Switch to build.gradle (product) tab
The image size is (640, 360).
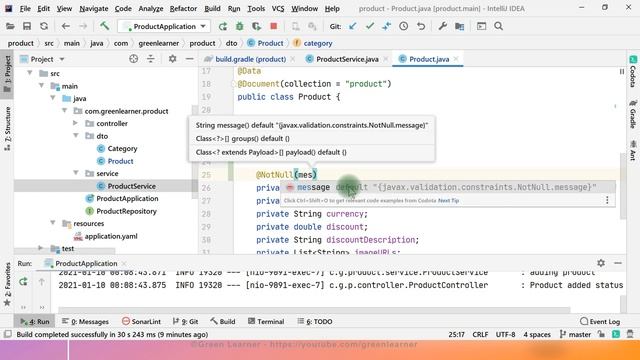click(250, 59)
